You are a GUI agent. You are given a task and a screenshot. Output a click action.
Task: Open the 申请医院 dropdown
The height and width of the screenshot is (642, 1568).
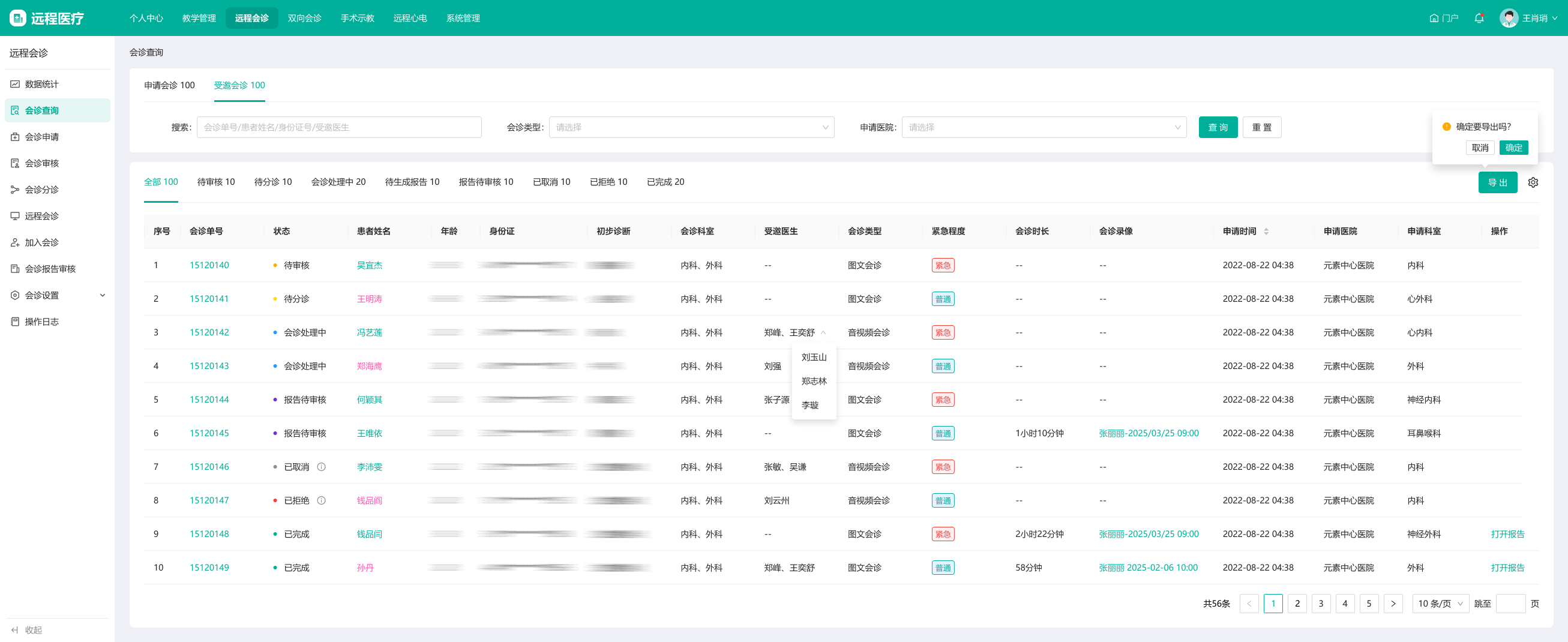[x=1044, y=127]
